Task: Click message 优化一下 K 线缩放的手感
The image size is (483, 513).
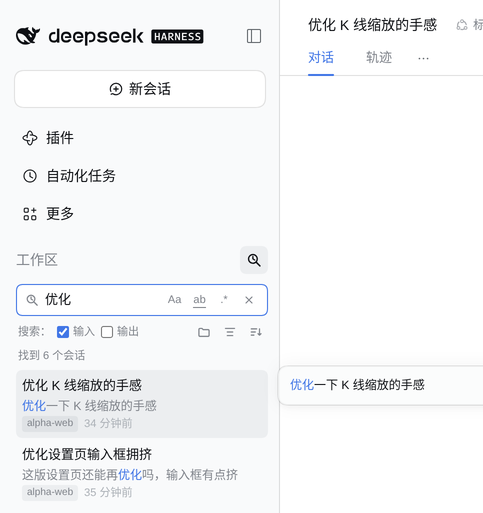Action: pos(357,385)
